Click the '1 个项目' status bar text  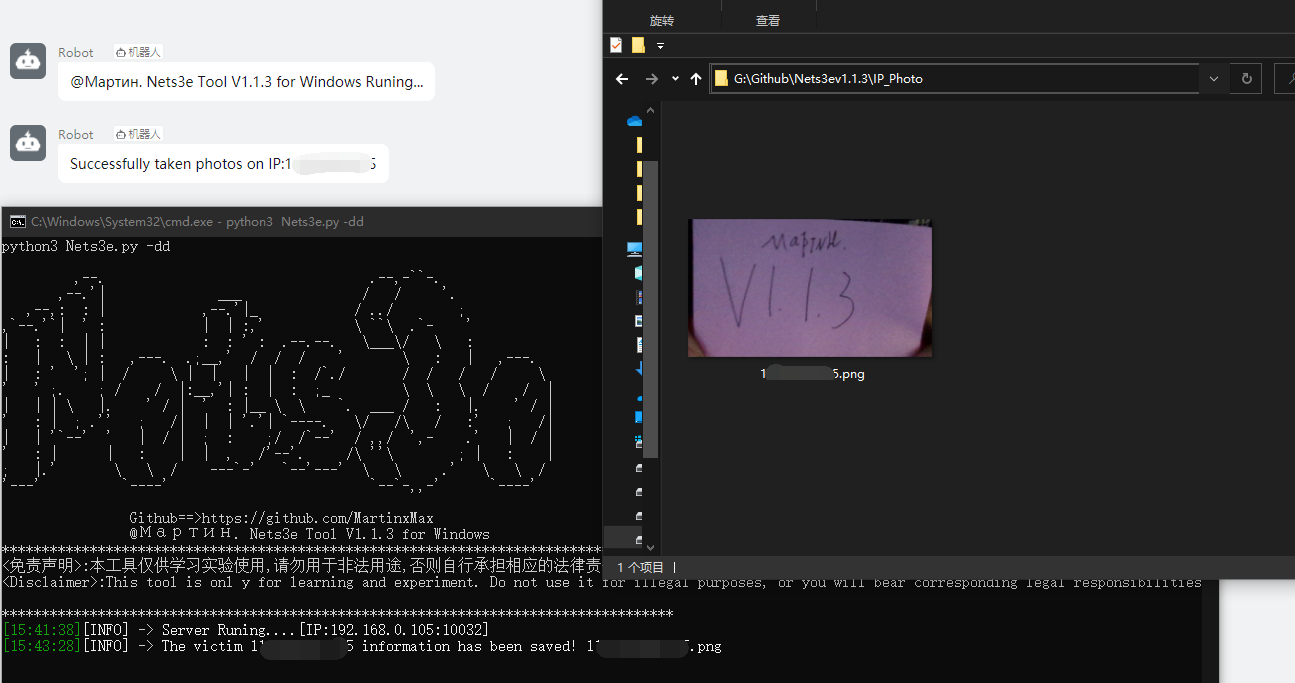(640, 567)
